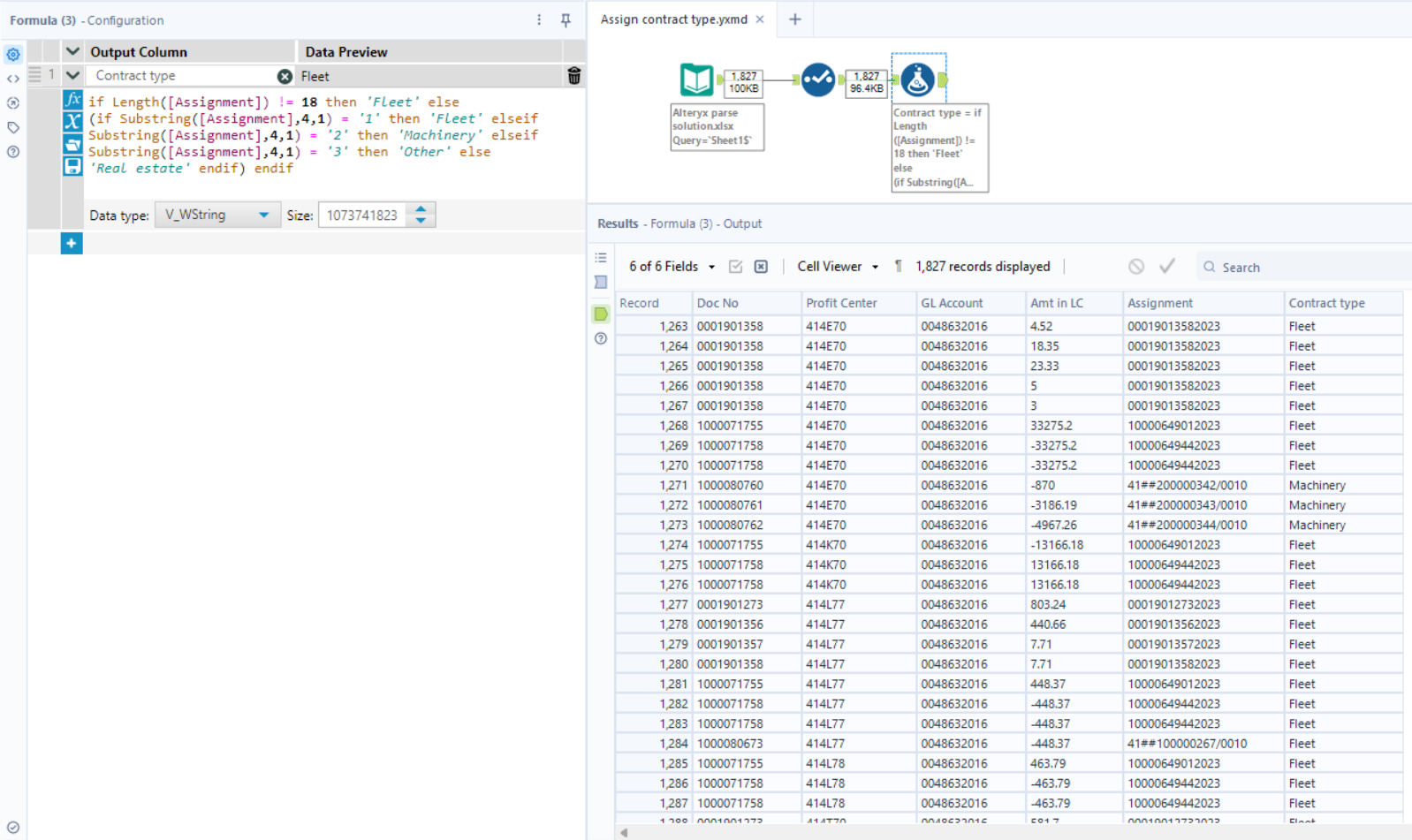This screenshot has height=840, width=1412.
Task: Open the Cell Viewer menu
Action: pos(837,267)
